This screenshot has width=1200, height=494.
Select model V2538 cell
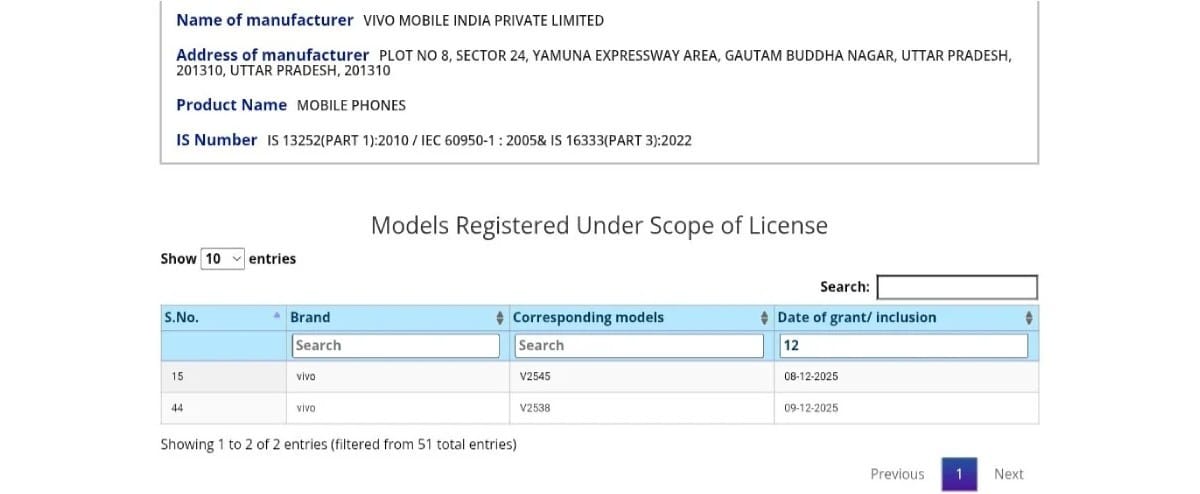pyautogui.click(x=536, y=408)
